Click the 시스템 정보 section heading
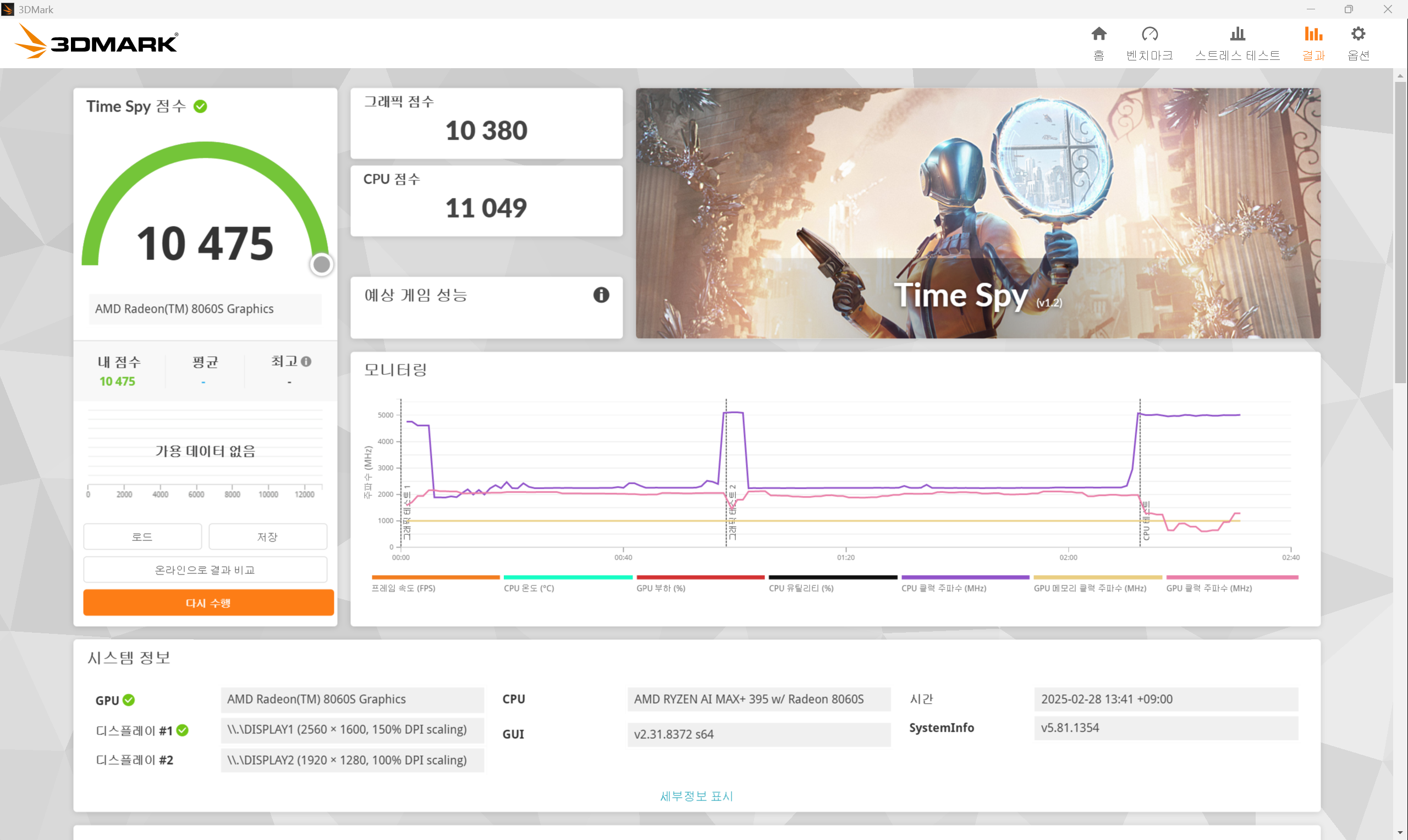The height and width of the screenshot is (840, 1408). (x=129, y=657)
